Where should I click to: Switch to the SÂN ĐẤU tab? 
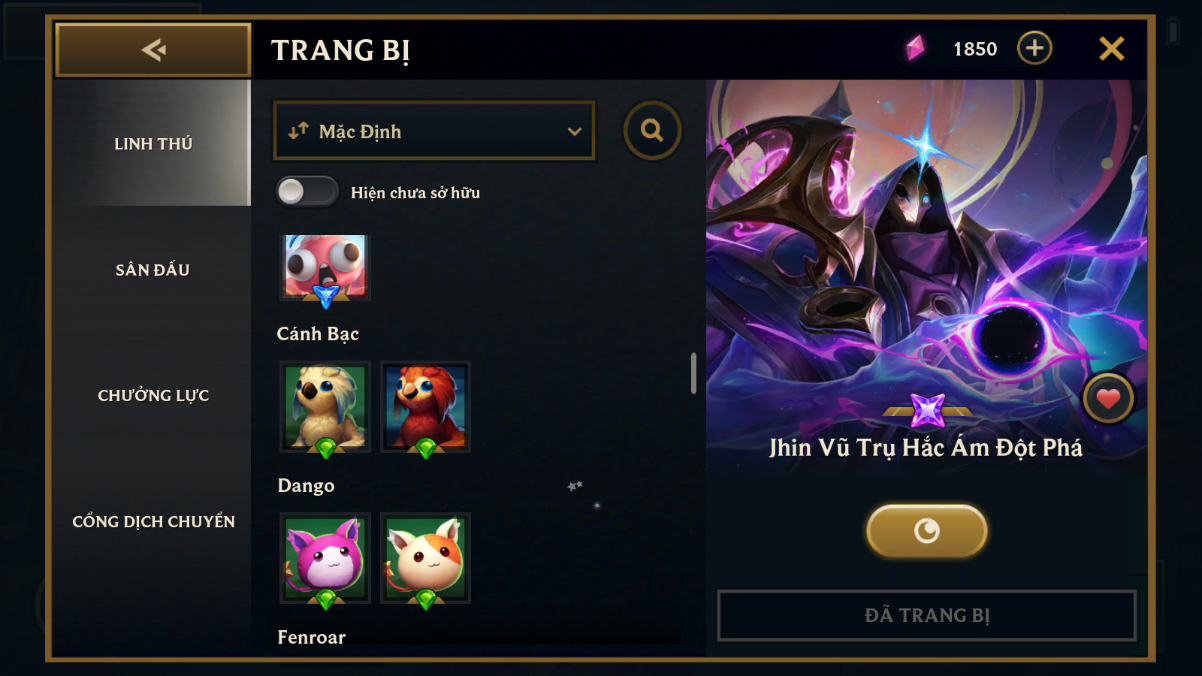[153, 270]
